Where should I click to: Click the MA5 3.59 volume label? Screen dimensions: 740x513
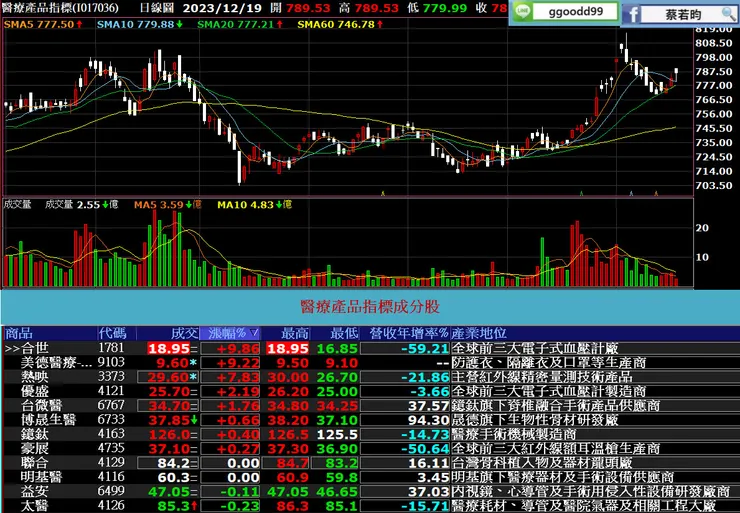tap(167, 205)
